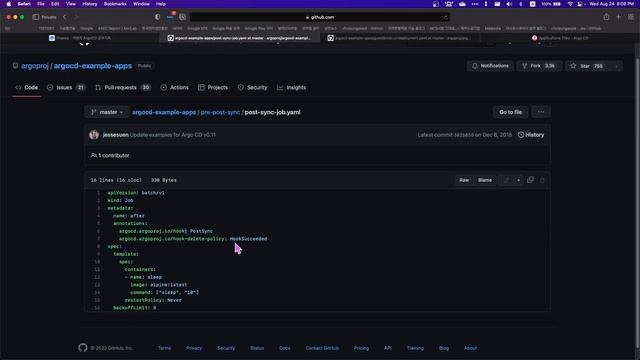Image resolution: width=640 pixels, height=360 pixels.
Task: Open the Window menu
Action: click(x=141, y=4)
